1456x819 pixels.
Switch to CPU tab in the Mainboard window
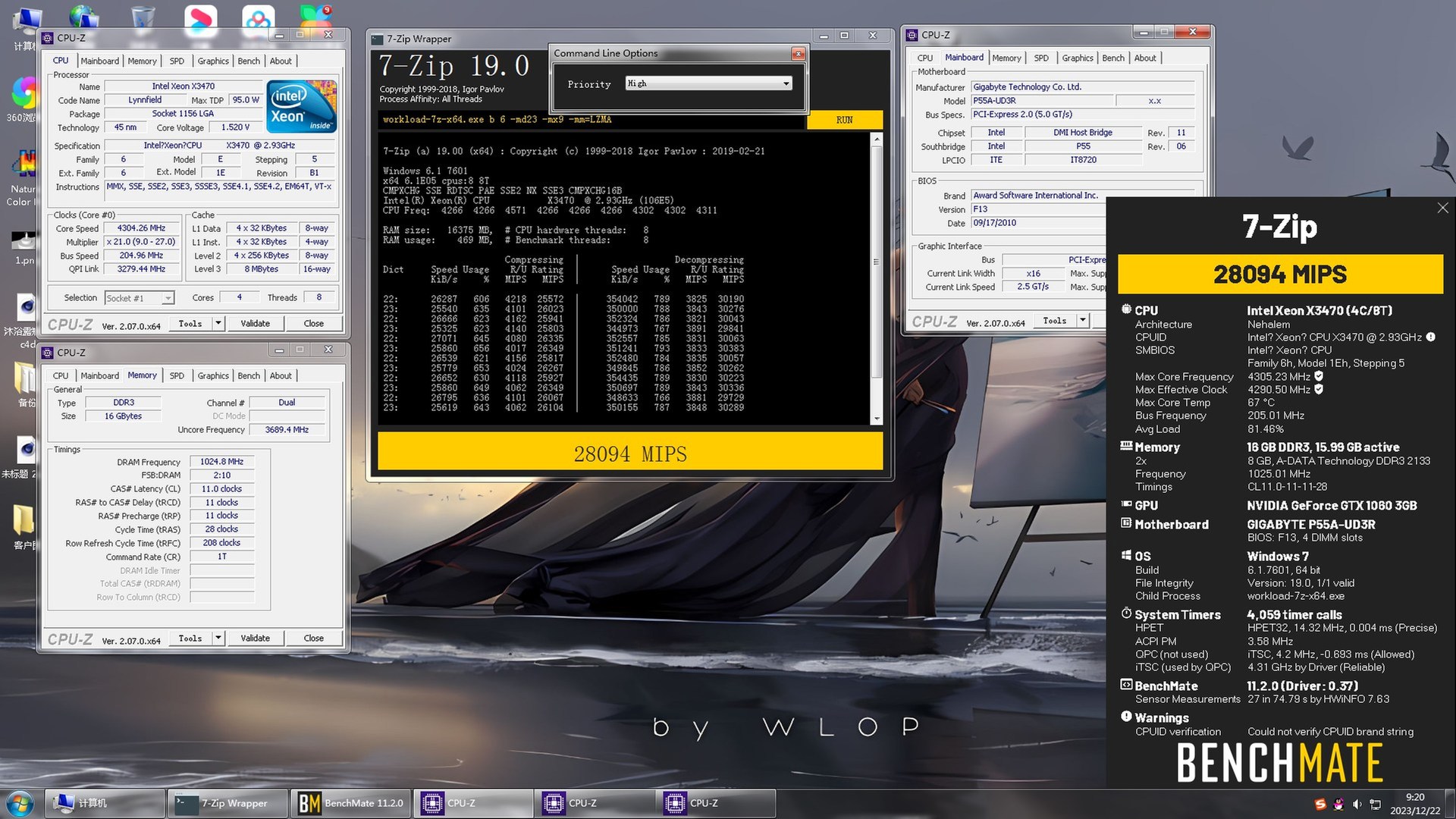925,58
